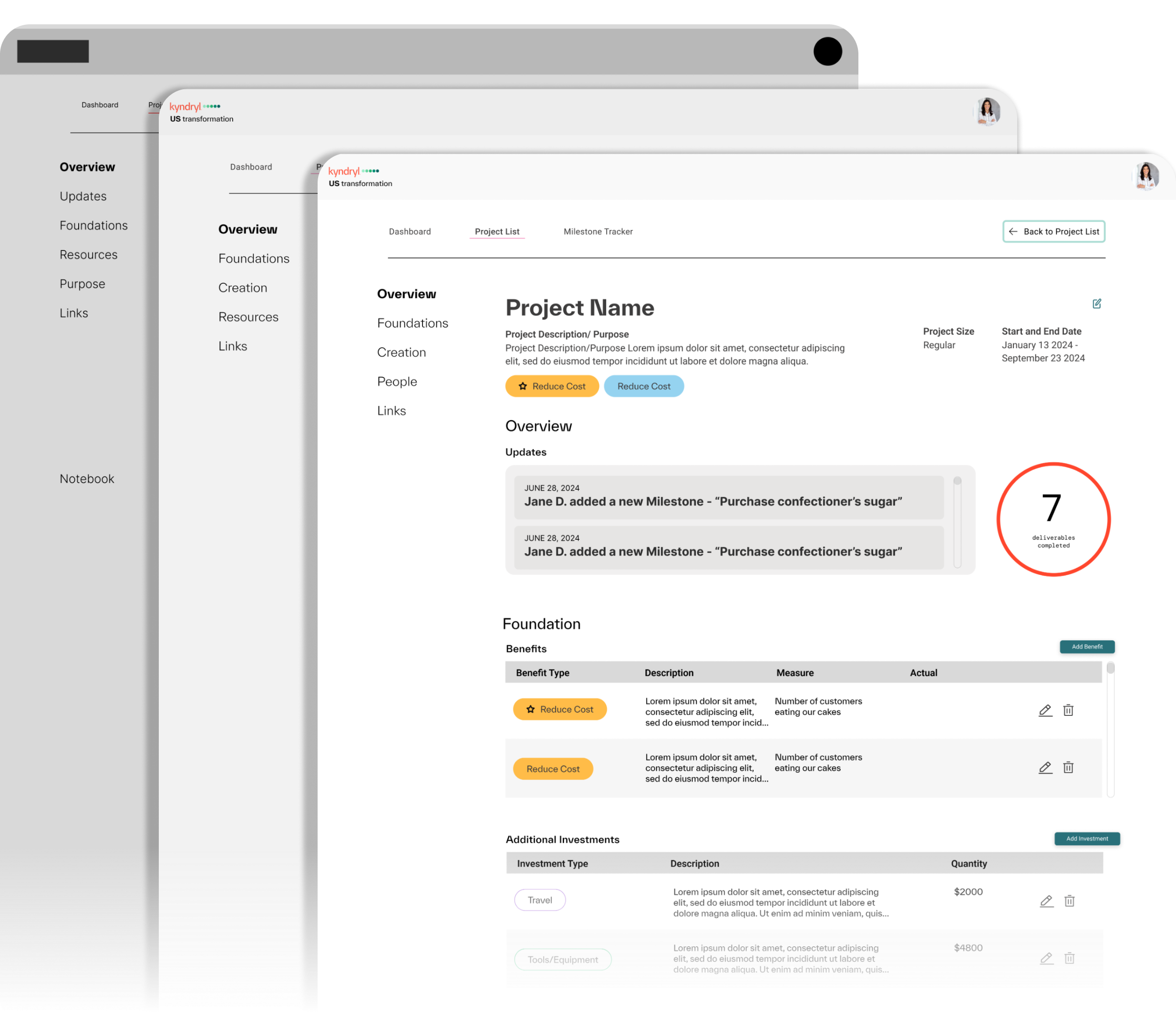The width and height of the screenshot is (1176, 1013).
Task: Click Back to Project List button
Action: pyautogui.click(x=1053, y=231)
